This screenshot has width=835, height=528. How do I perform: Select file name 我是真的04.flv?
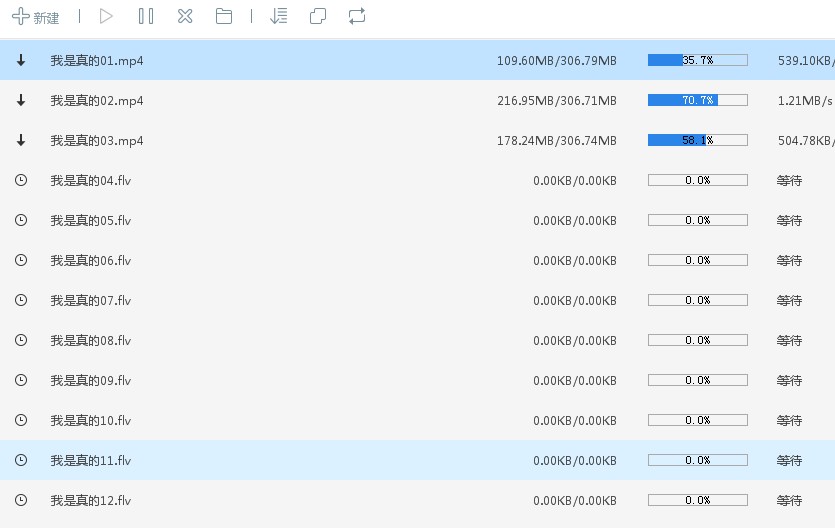coord(91,180)
